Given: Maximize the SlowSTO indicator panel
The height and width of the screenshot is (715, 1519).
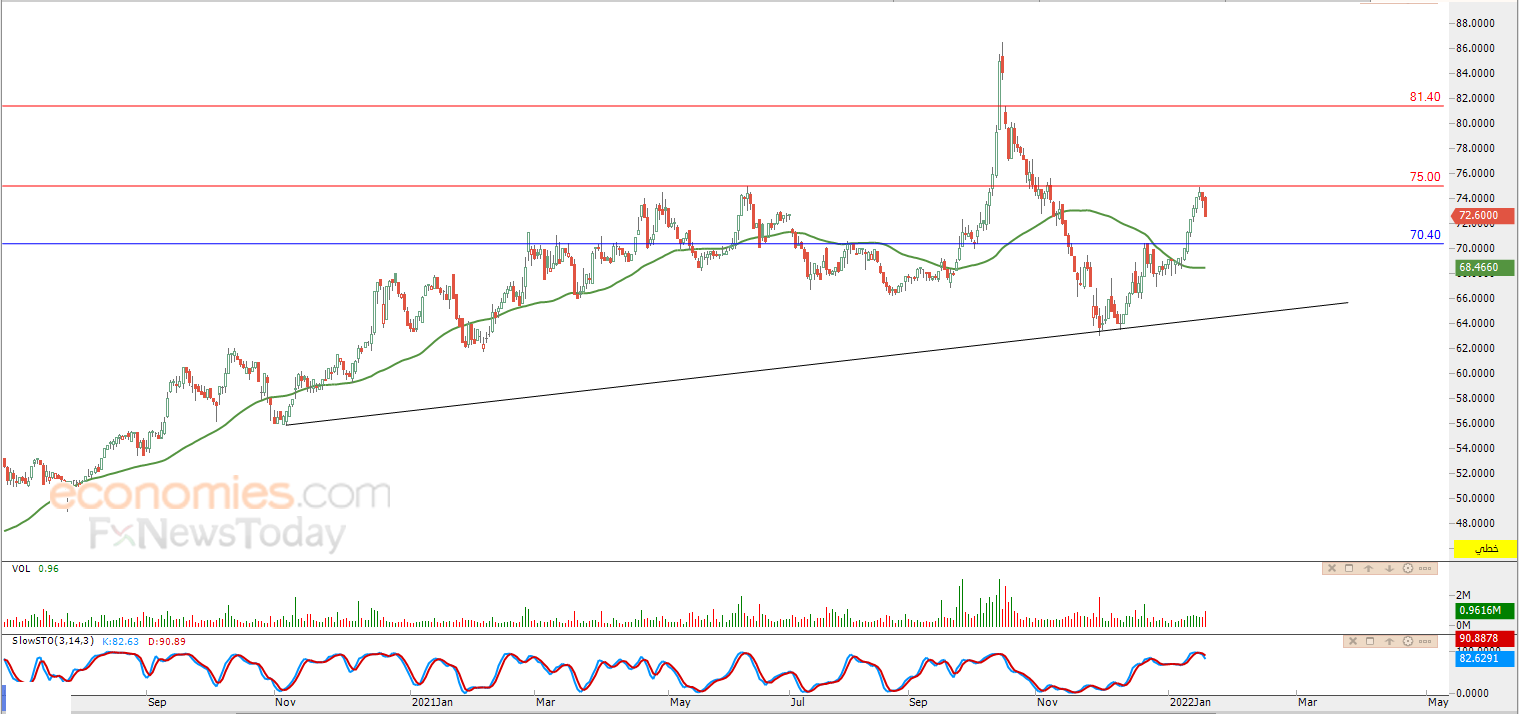Looking at the screenshot, I should point(1371,641).
